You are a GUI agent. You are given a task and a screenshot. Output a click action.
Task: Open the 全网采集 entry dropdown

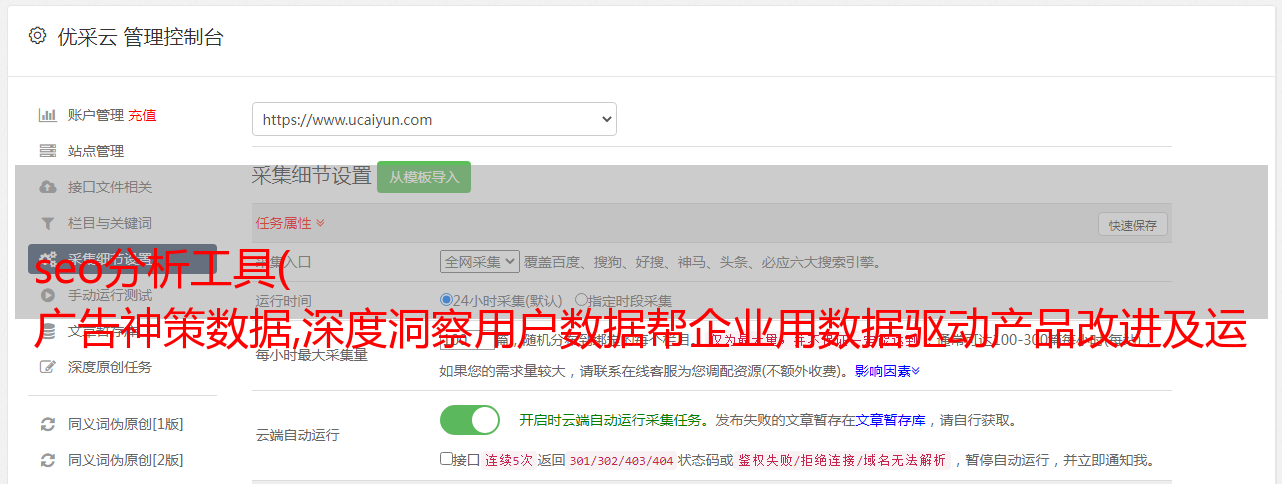(x=480, y=261)
